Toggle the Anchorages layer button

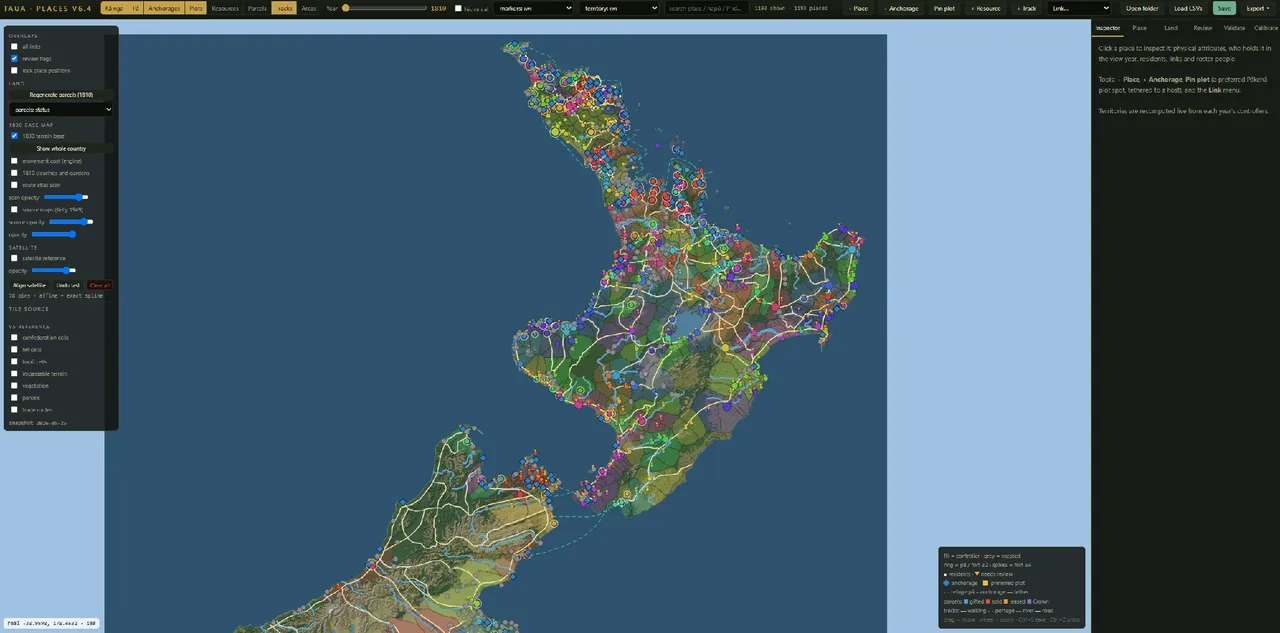164,8
